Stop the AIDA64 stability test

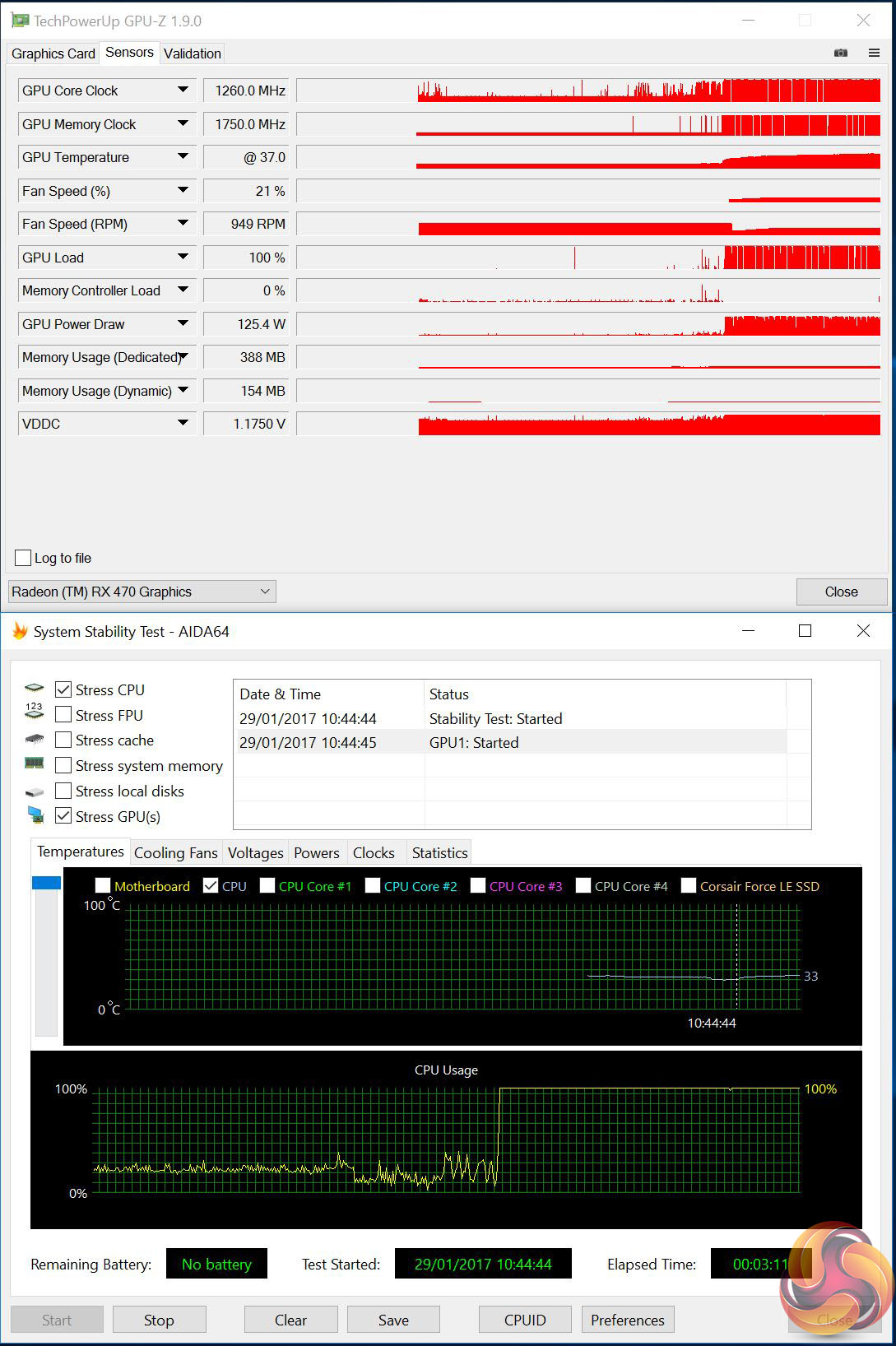(x=159, y=1320)
